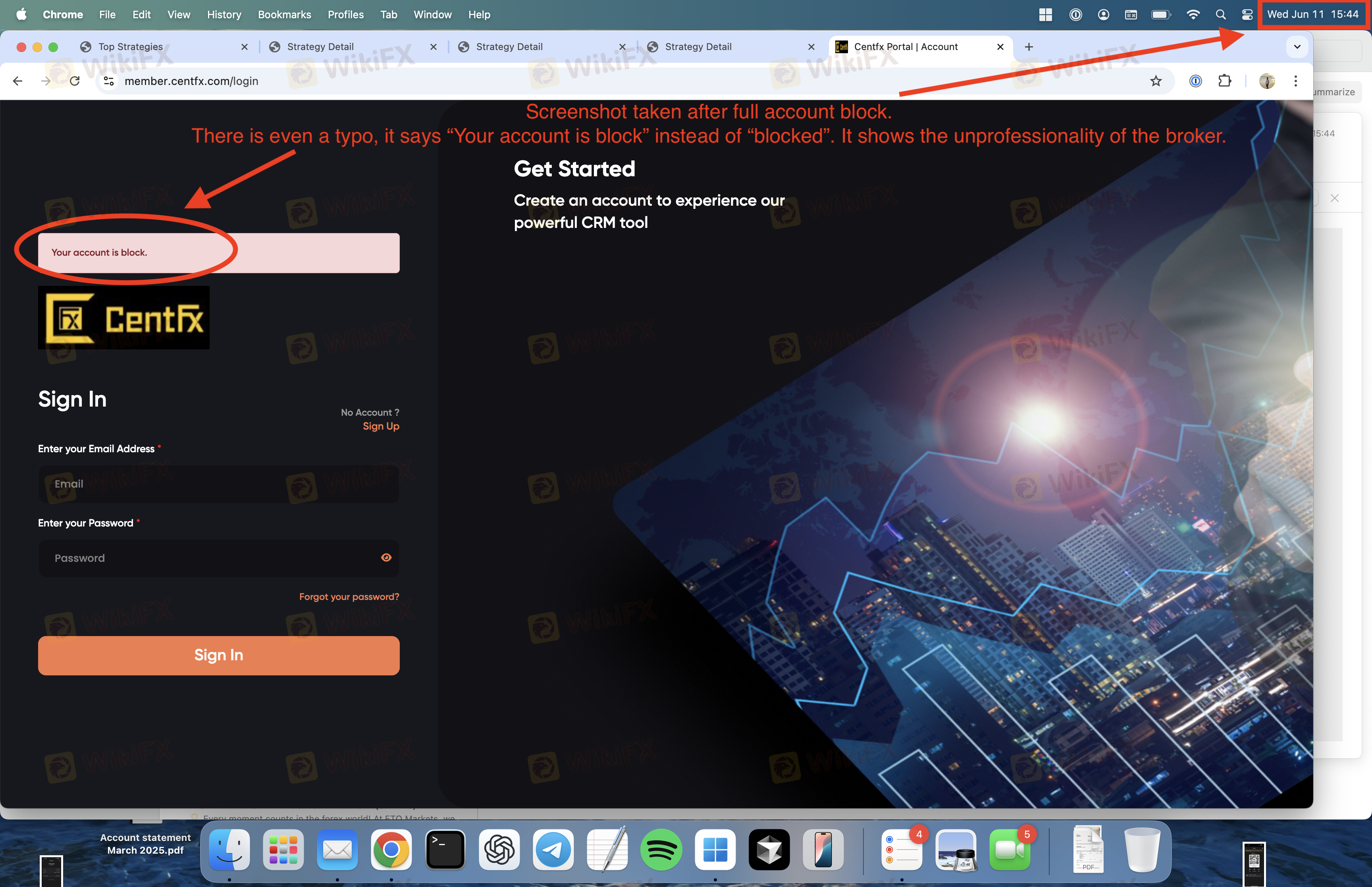Focus the Email input field
Screen dimensions: 1372x887
point(219,484)
